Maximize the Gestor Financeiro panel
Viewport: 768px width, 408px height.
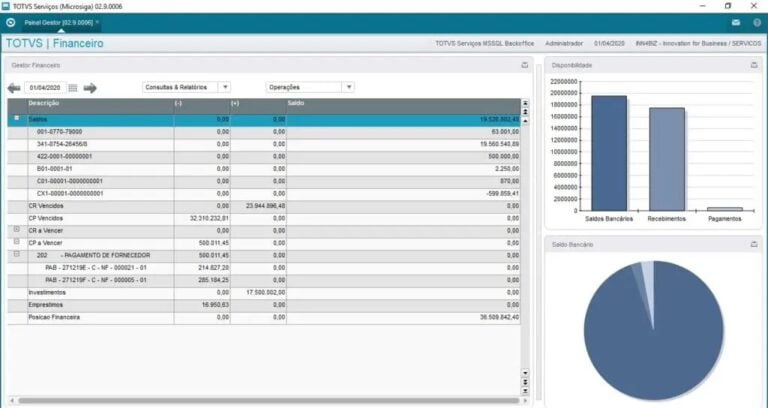pyautogui.click(x=525, y=64)
